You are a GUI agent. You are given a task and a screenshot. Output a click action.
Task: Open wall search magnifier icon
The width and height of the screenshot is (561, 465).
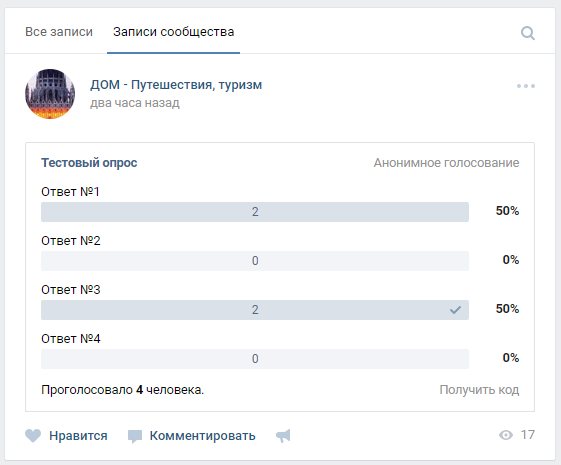click(x=528, y=33)
